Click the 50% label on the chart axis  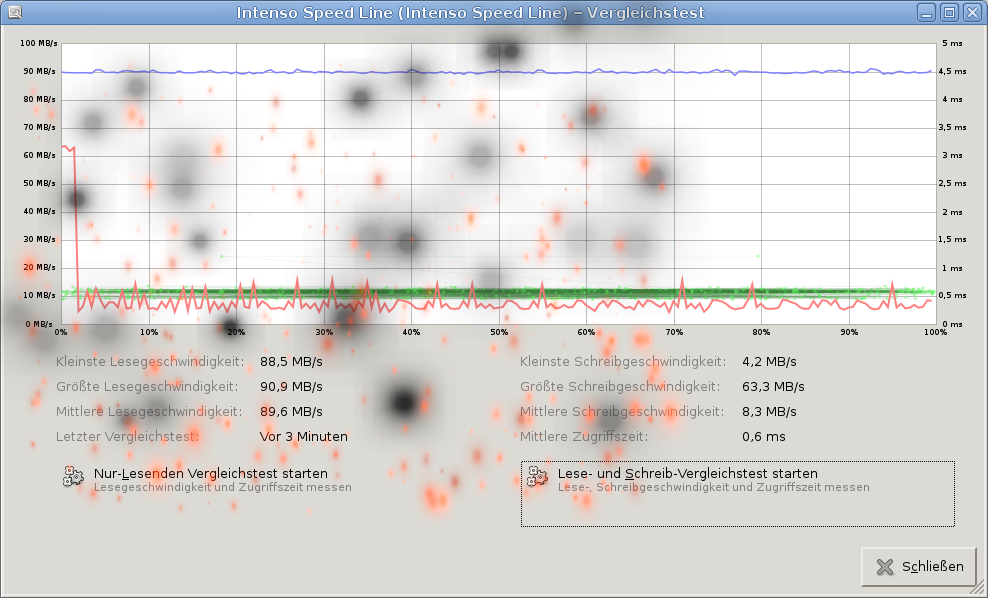[499, 332]
